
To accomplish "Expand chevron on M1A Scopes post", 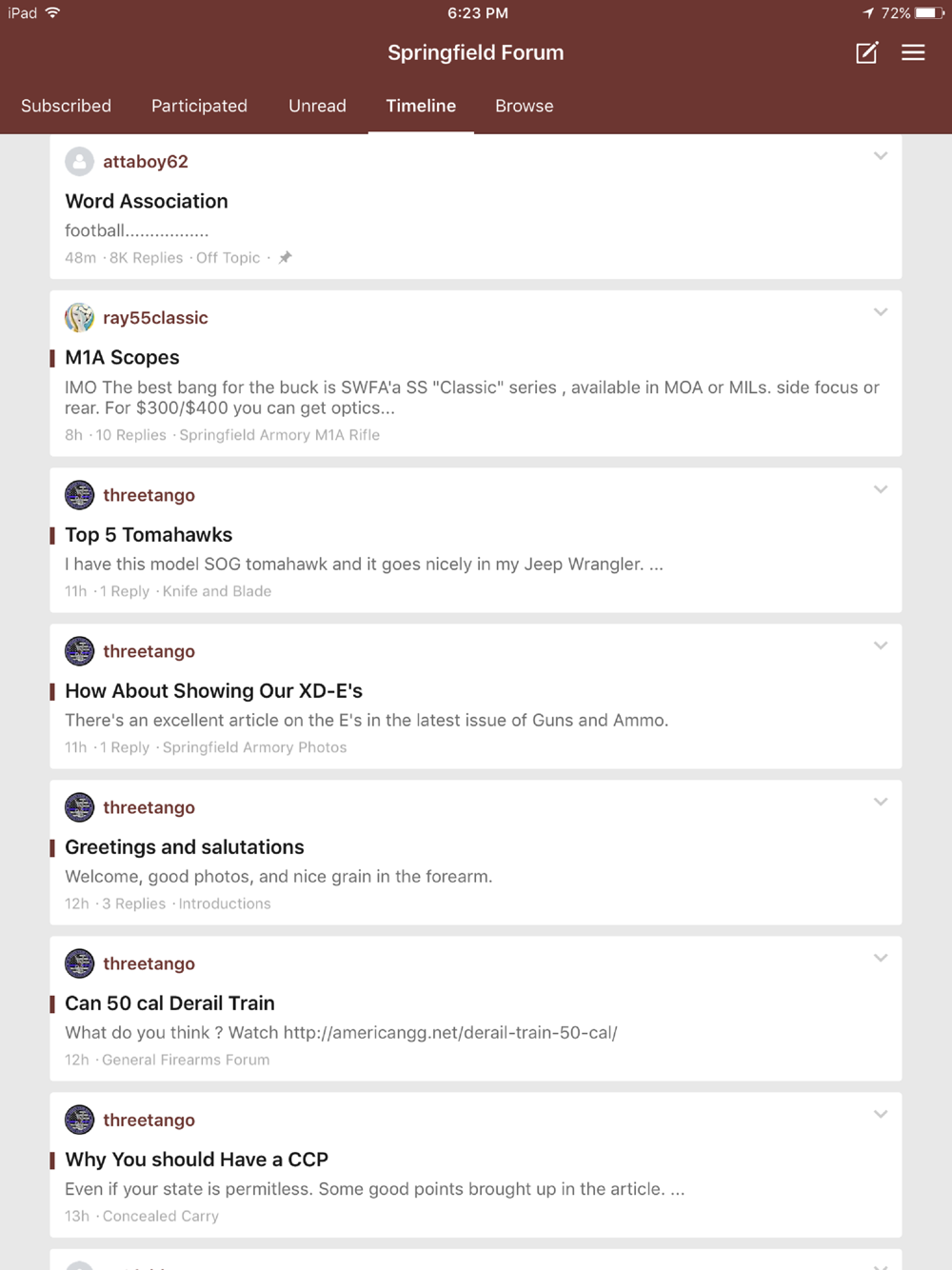I will [x=881, y=312].
